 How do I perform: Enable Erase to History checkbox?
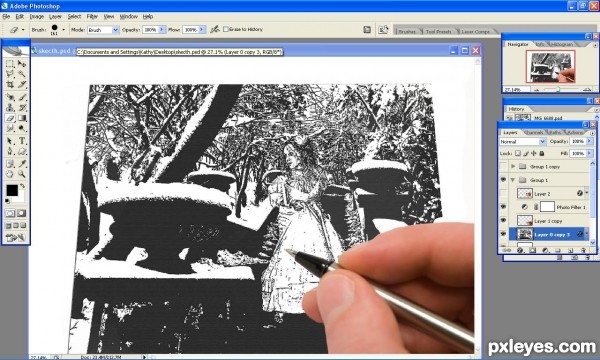click(226, 29)
